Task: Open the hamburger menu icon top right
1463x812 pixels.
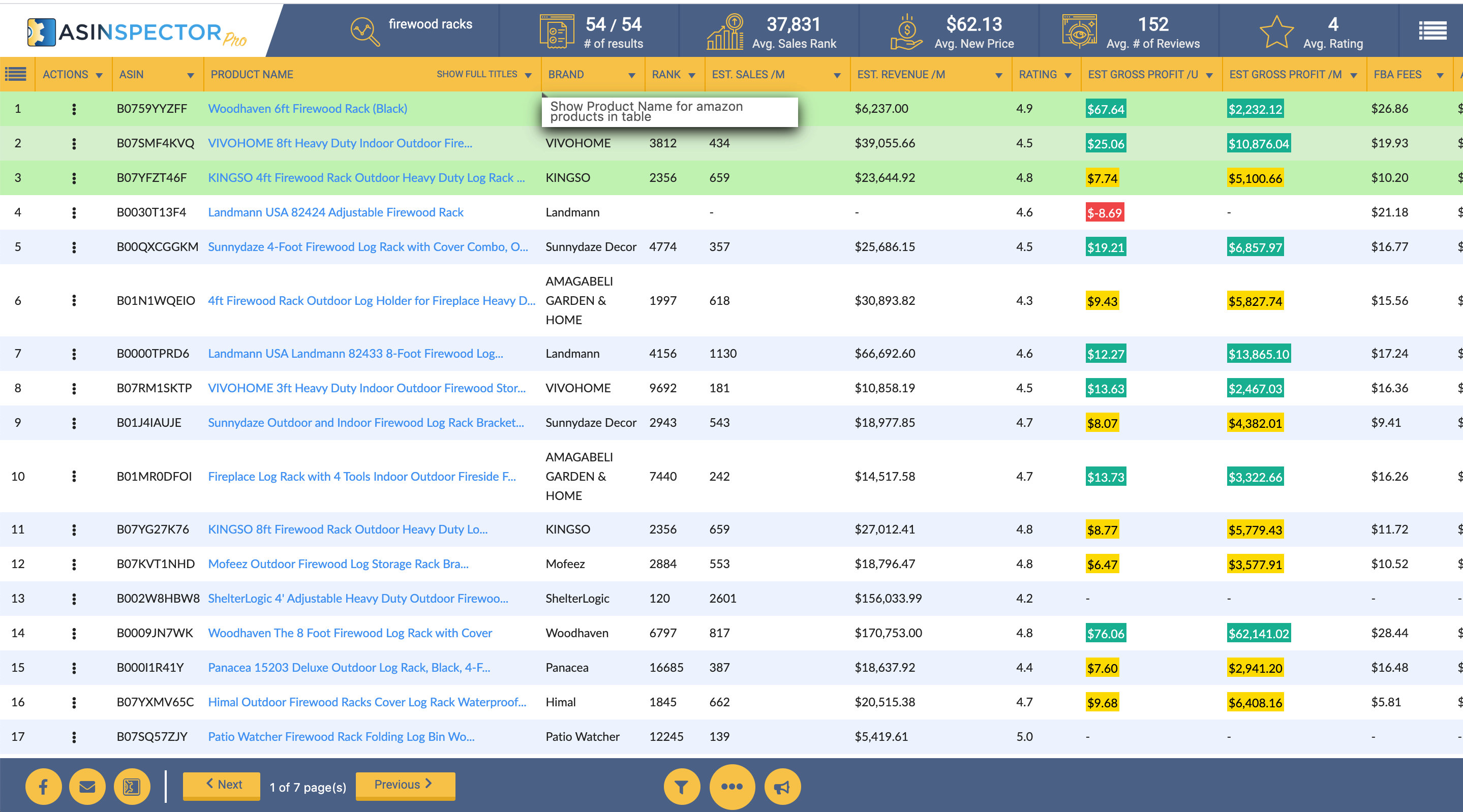Action: point(1432,30)
